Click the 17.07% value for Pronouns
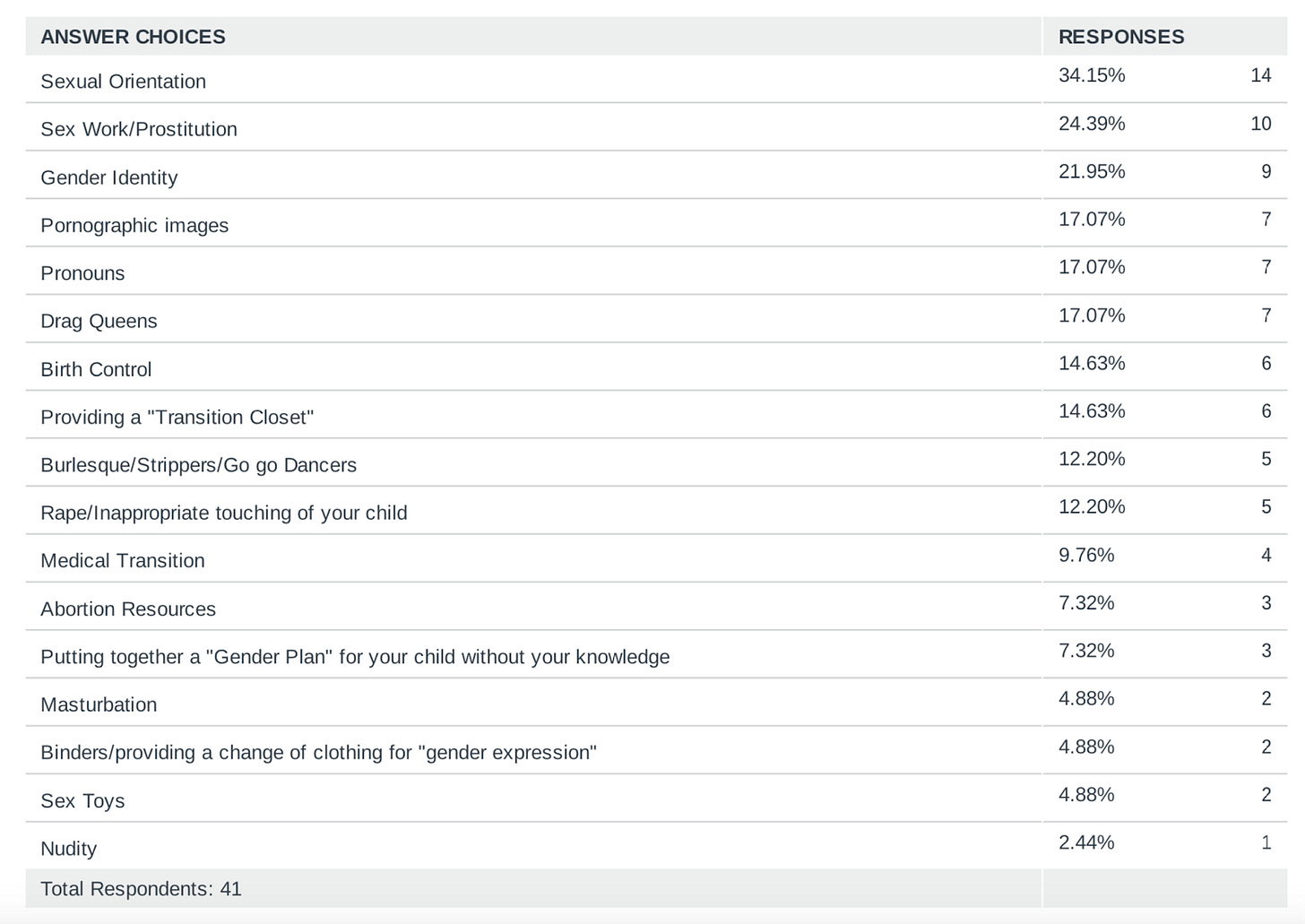The width and height of the screenshot is (1305, 924). [x=1092, y=267]
